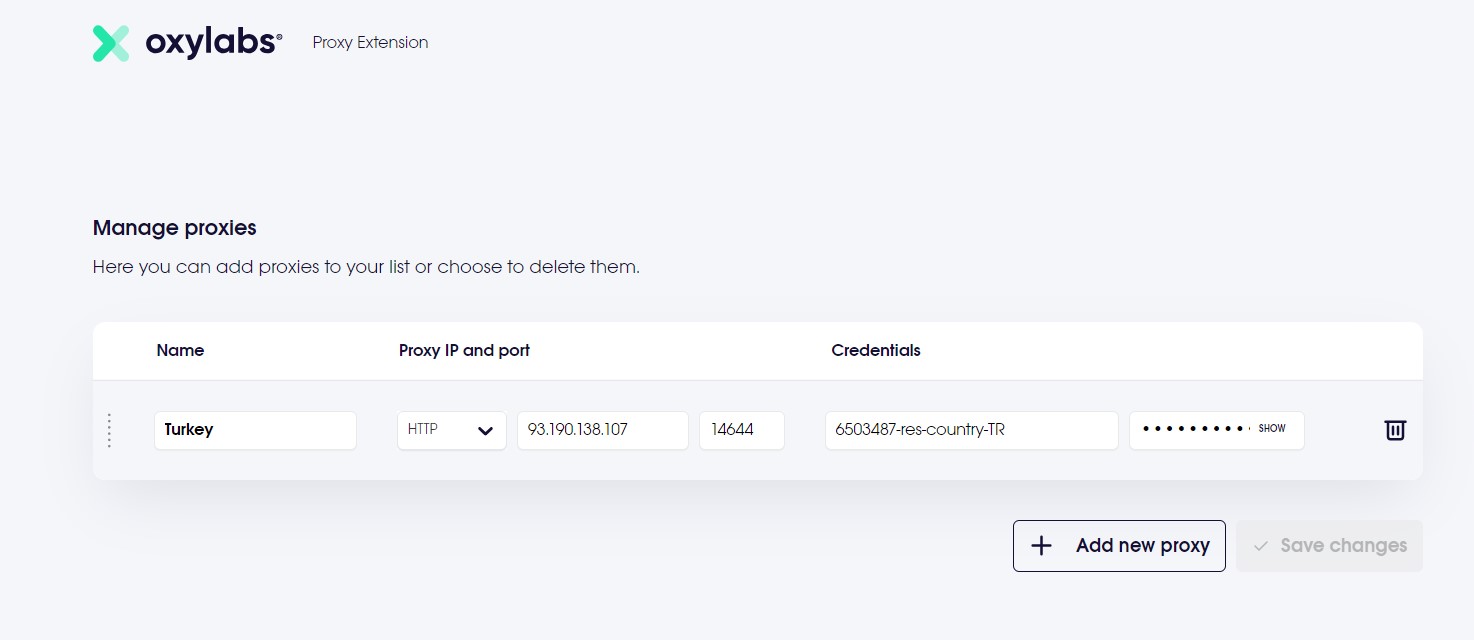The height and width of the screenshot is (640, 1474).
Task: Toggle SHOW to reveal the proxy password
Action: point(1272,429)
